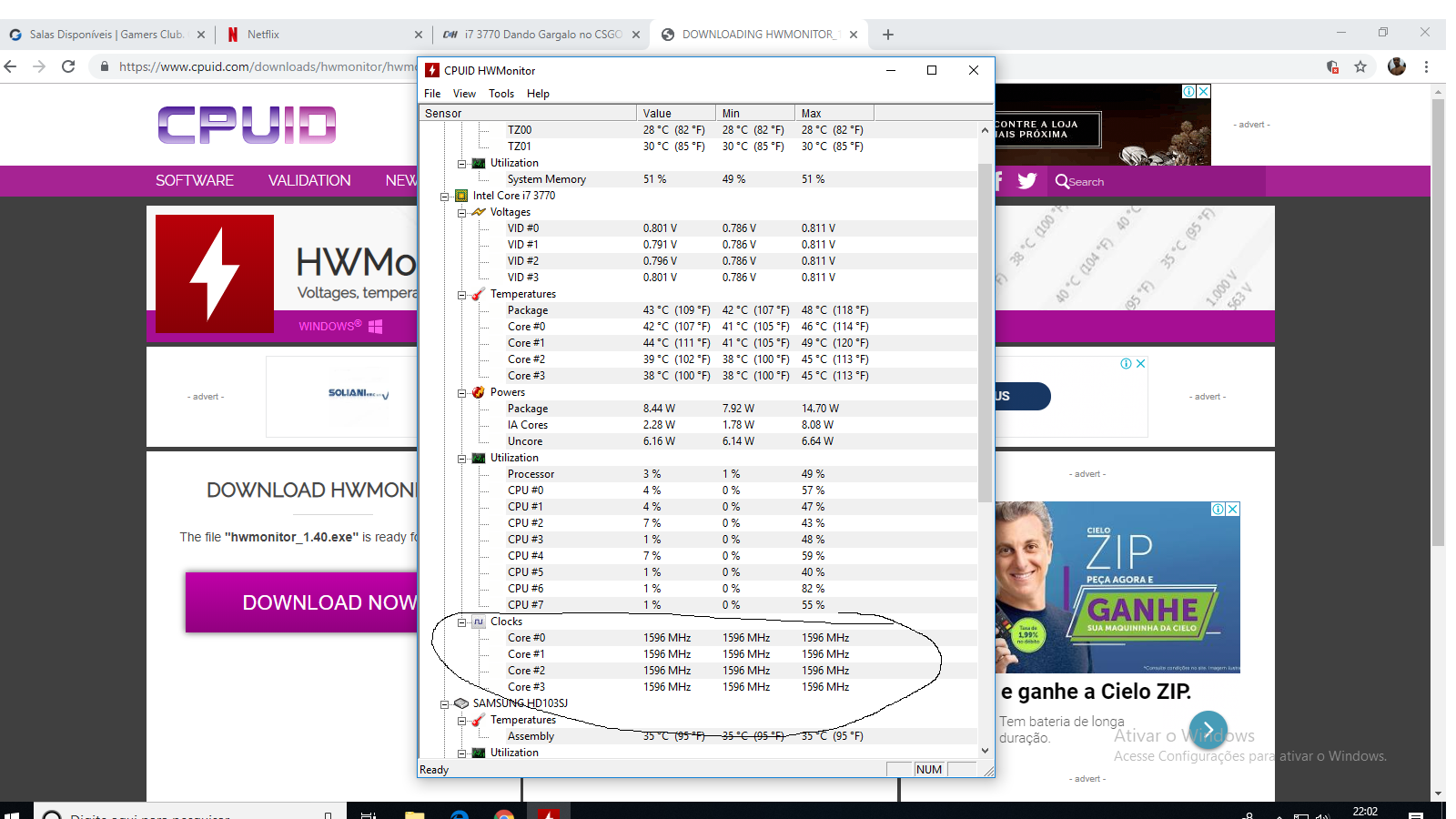
Task: Open the VALIDATION nav link on CPUID
Action: click(309, 181)
